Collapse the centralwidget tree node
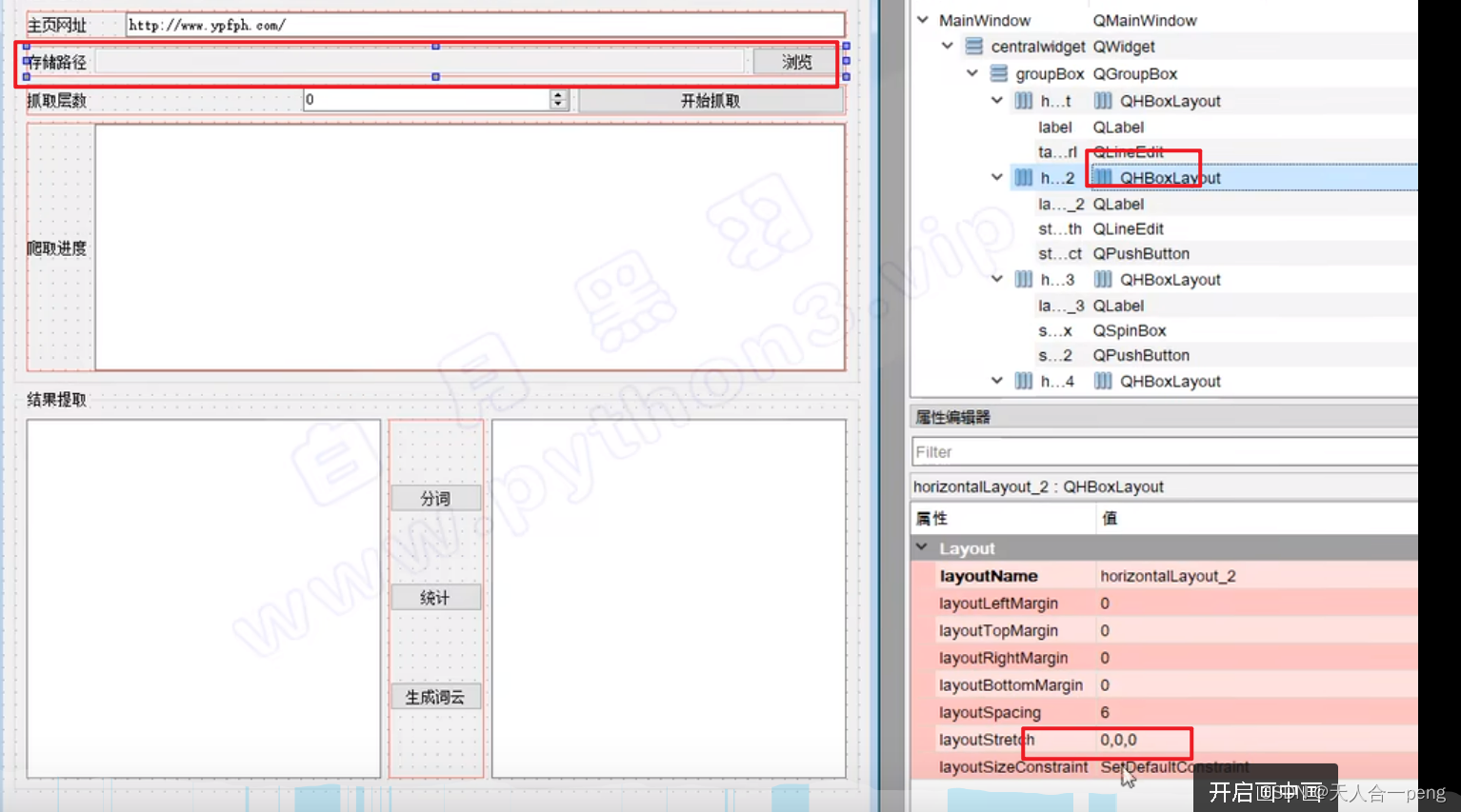The image size is (1461, 812). pyautogui.click(x=946, y=46)
